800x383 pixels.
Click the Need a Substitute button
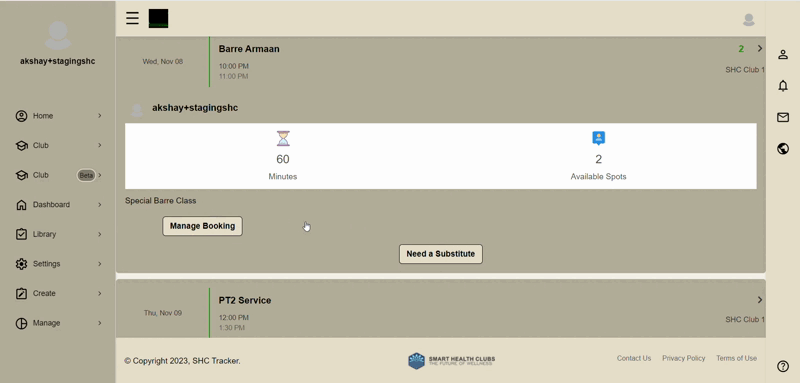point(441,254)
